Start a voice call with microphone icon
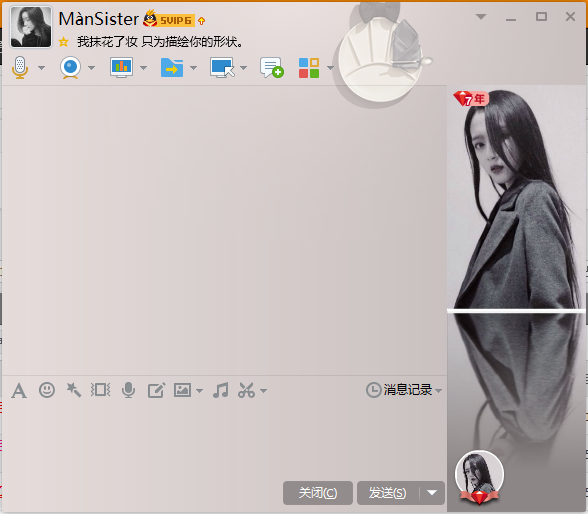588x514 pixels. [x=20, y=67]
